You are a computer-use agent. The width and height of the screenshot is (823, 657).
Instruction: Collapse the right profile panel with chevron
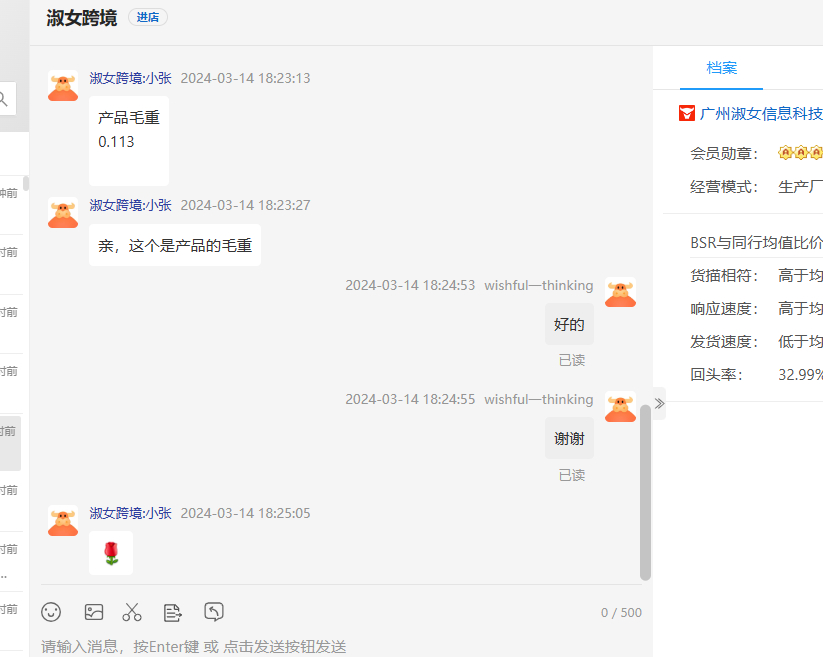pyautogui.click(x=659, y=403)
